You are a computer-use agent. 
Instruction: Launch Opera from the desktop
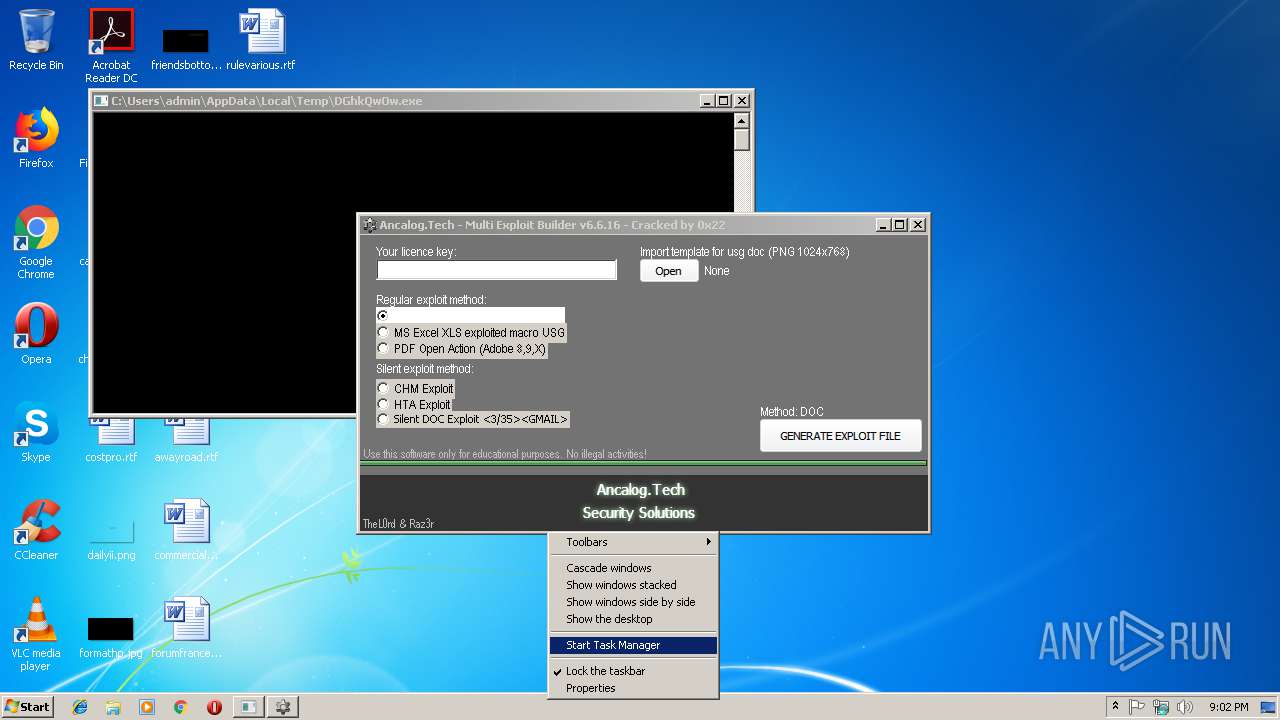(x=36, y=334)
